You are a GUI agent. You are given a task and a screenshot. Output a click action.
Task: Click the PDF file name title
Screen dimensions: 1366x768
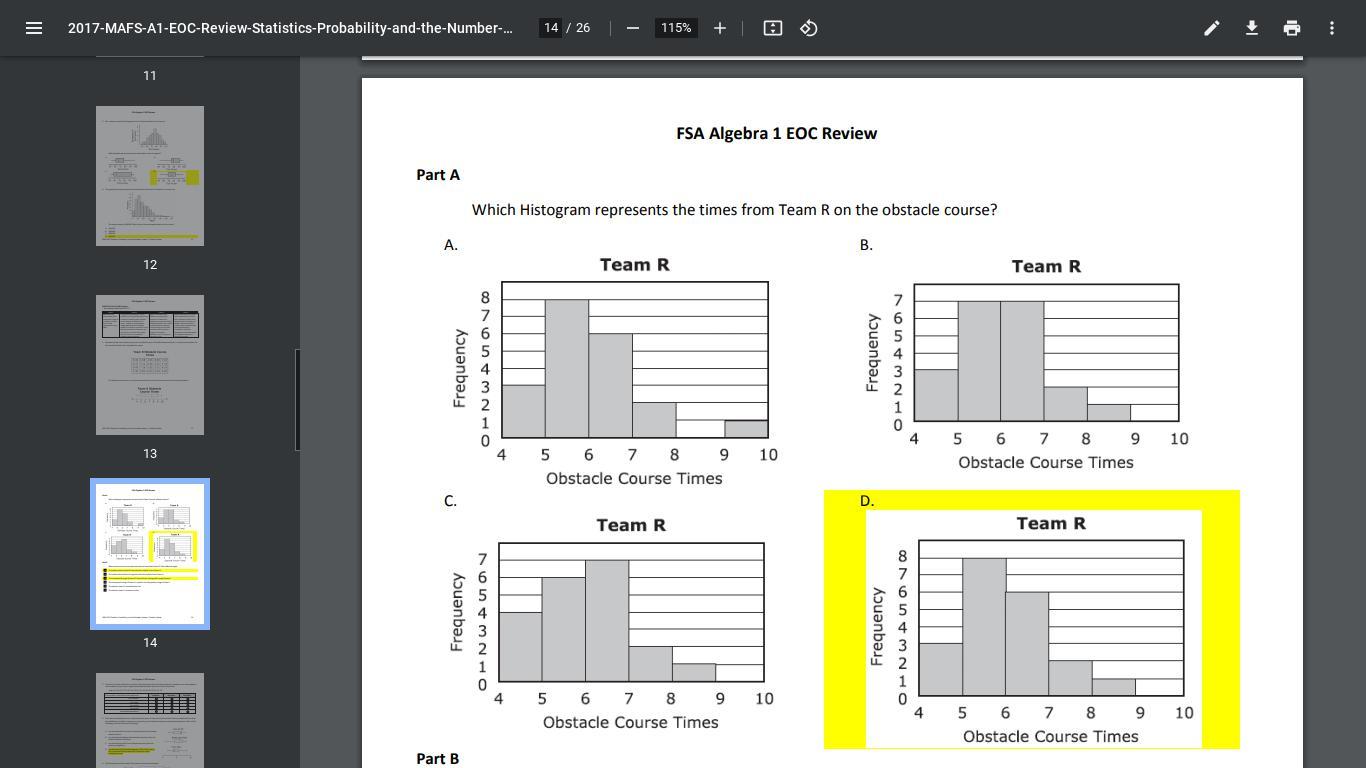coord(290,28)
